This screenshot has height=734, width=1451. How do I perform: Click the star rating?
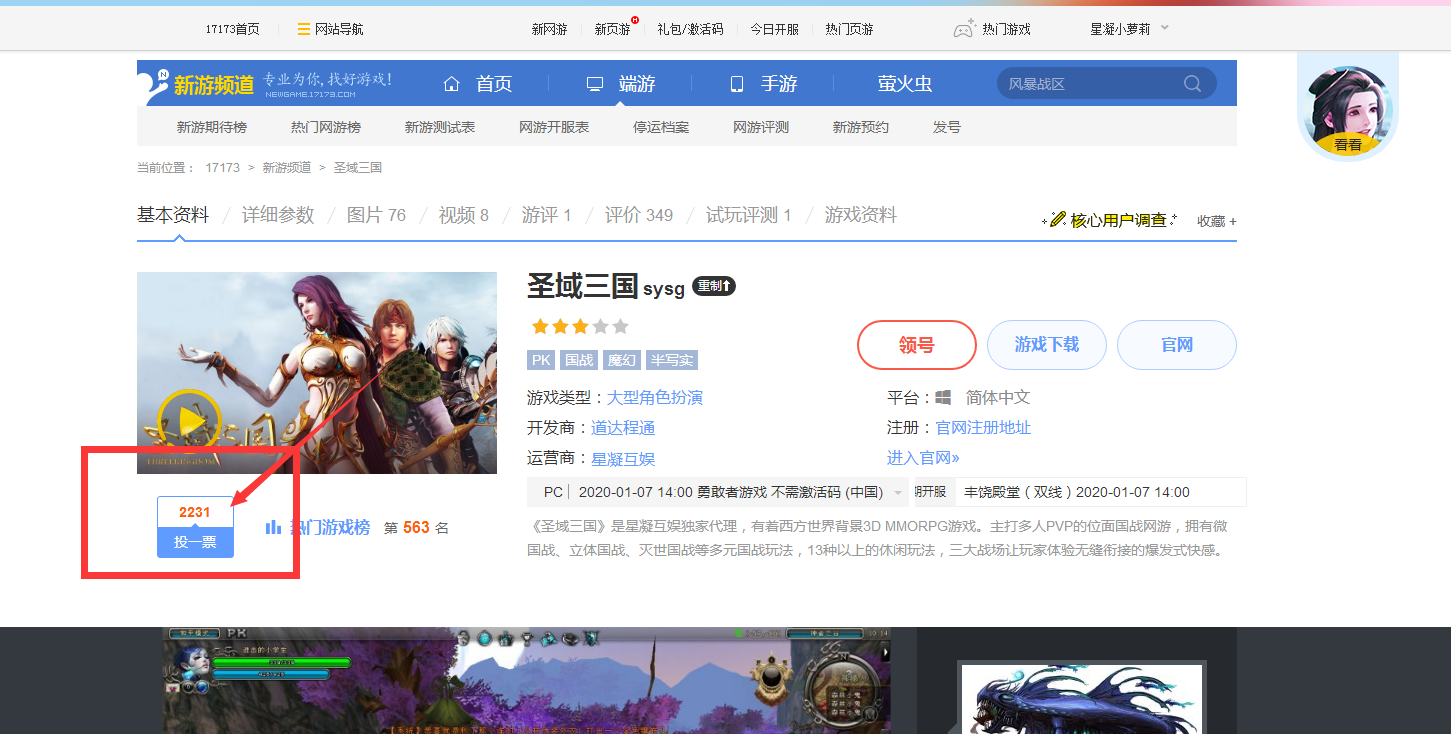tap(580, 326)
